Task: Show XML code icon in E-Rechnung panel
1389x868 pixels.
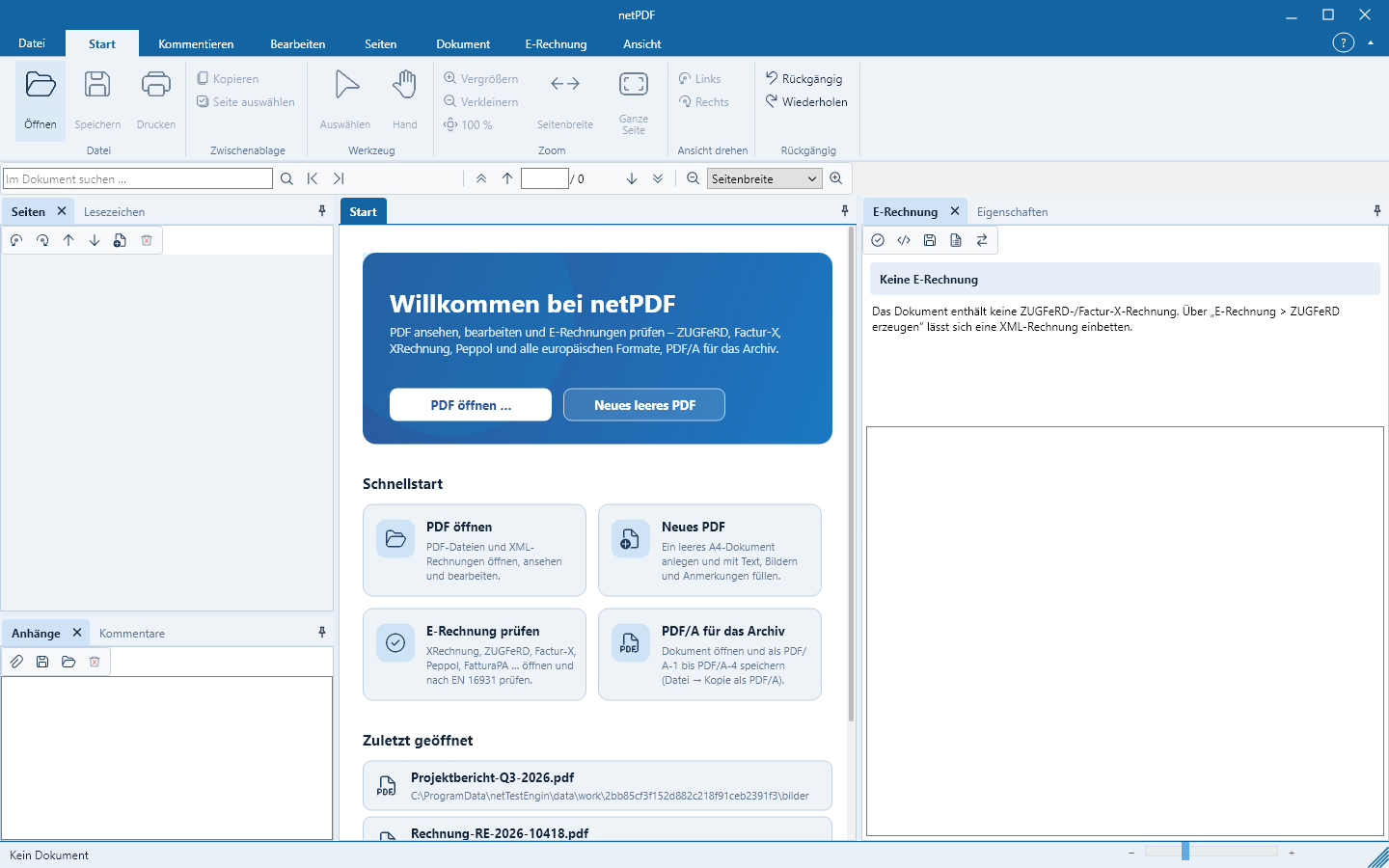Action: pos(904,240)
